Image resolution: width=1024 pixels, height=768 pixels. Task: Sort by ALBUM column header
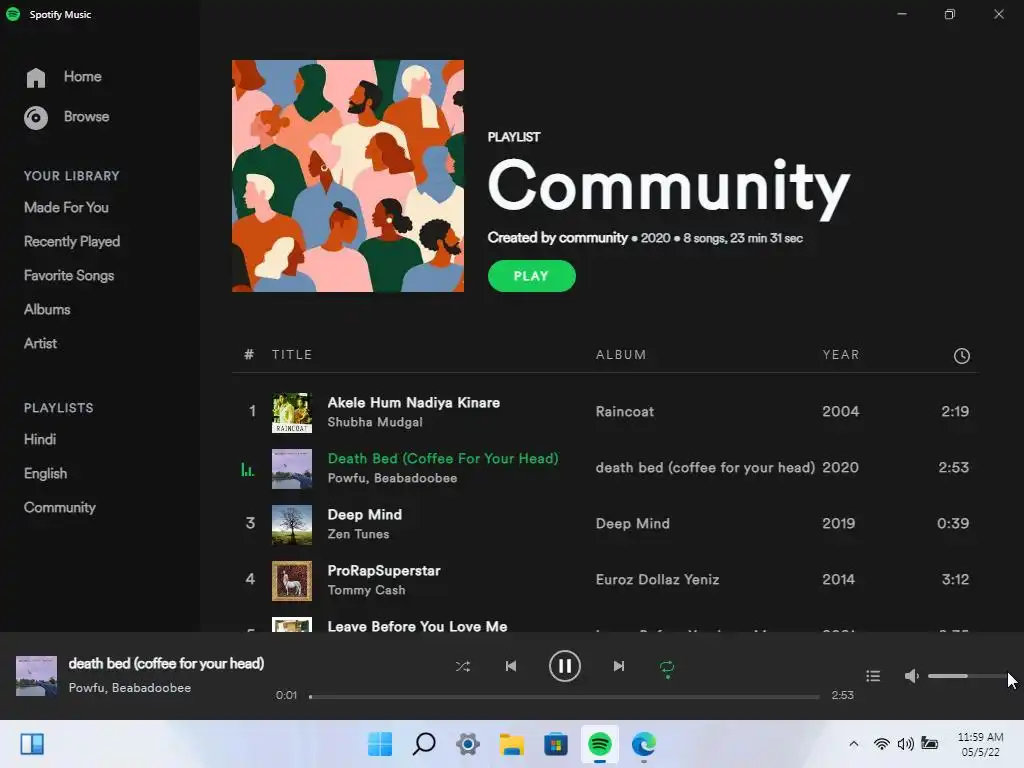[620, 355]
